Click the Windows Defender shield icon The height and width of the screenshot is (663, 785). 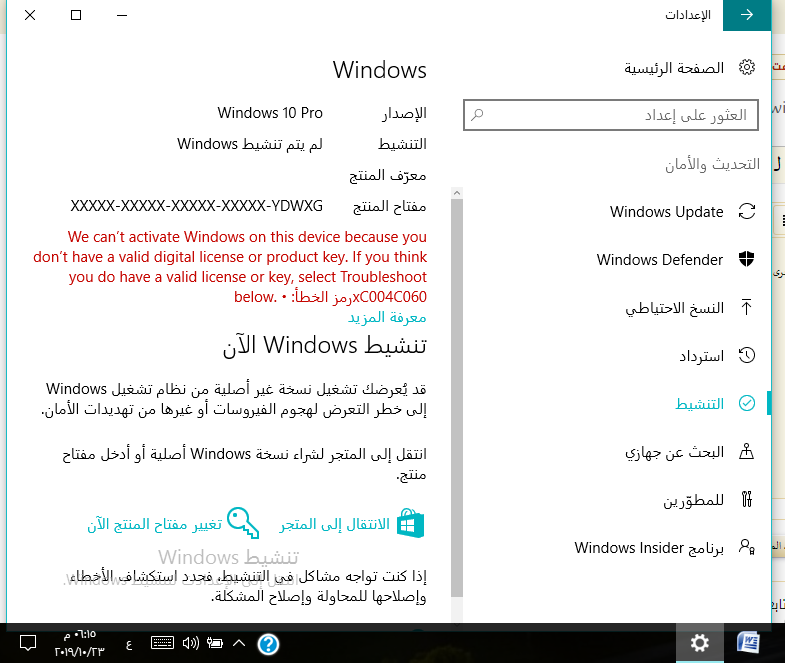[x=746, y=259]
